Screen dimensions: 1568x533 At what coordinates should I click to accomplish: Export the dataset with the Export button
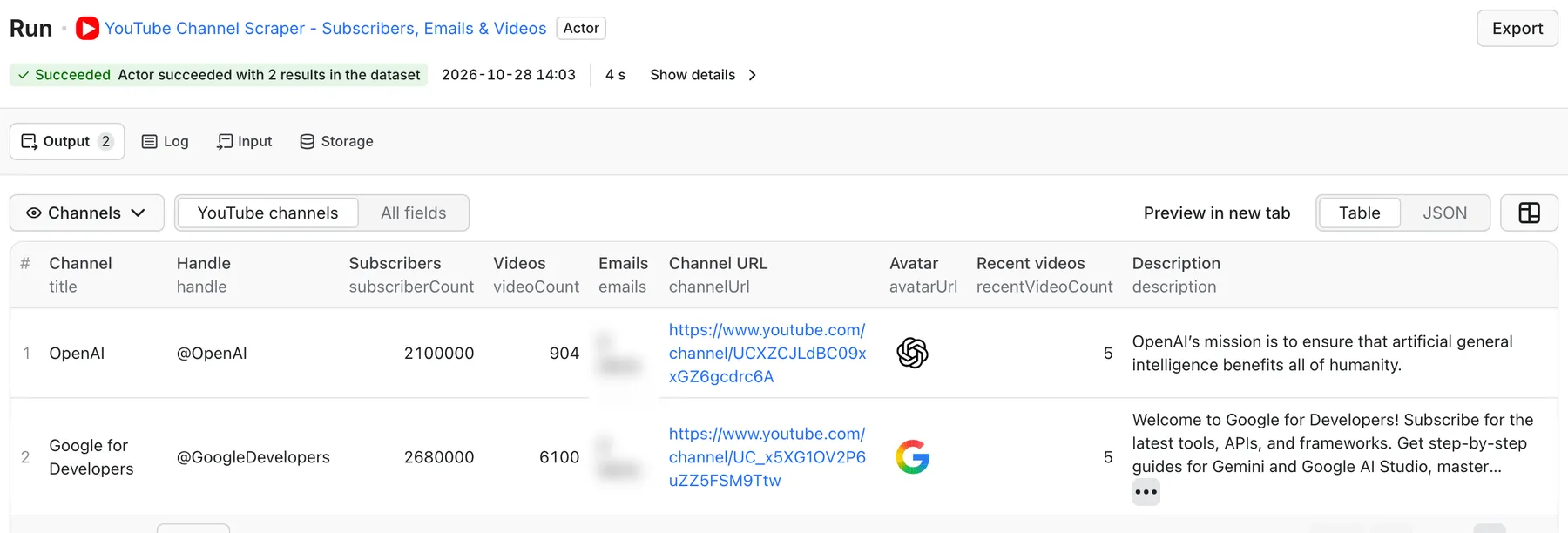click(1517, 29)
